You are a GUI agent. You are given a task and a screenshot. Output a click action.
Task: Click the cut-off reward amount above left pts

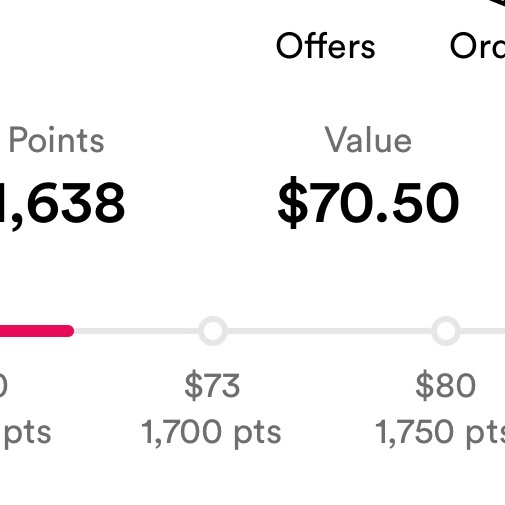point(3,386)
